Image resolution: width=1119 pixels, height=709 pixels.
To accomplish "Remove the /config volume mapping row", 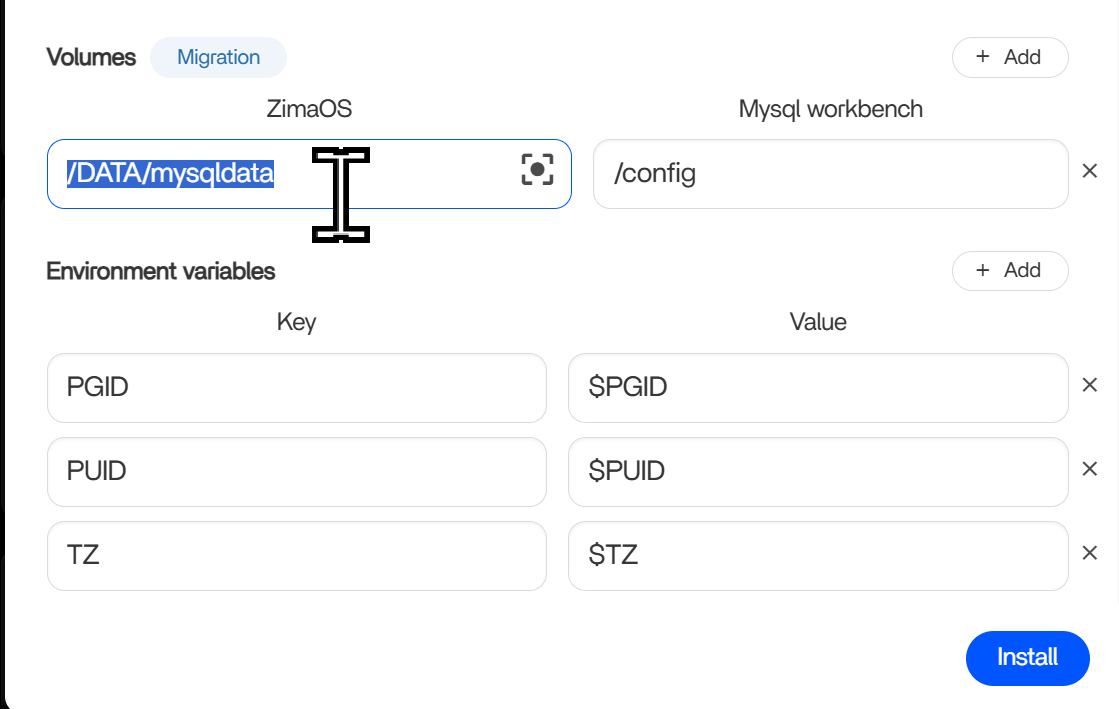I will tap(1090, 172).
